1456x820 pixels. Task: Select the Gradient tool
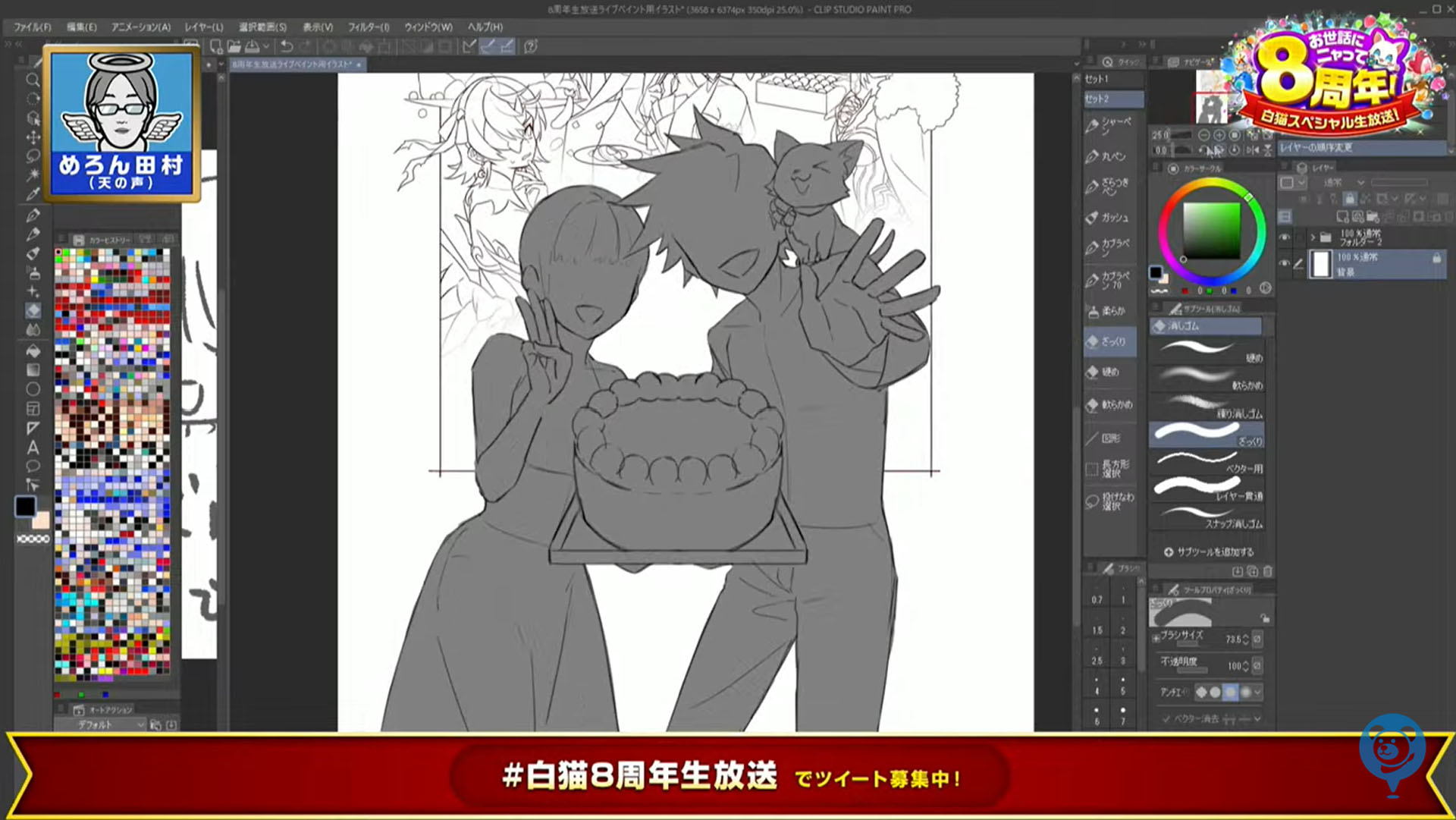(33, 370)
